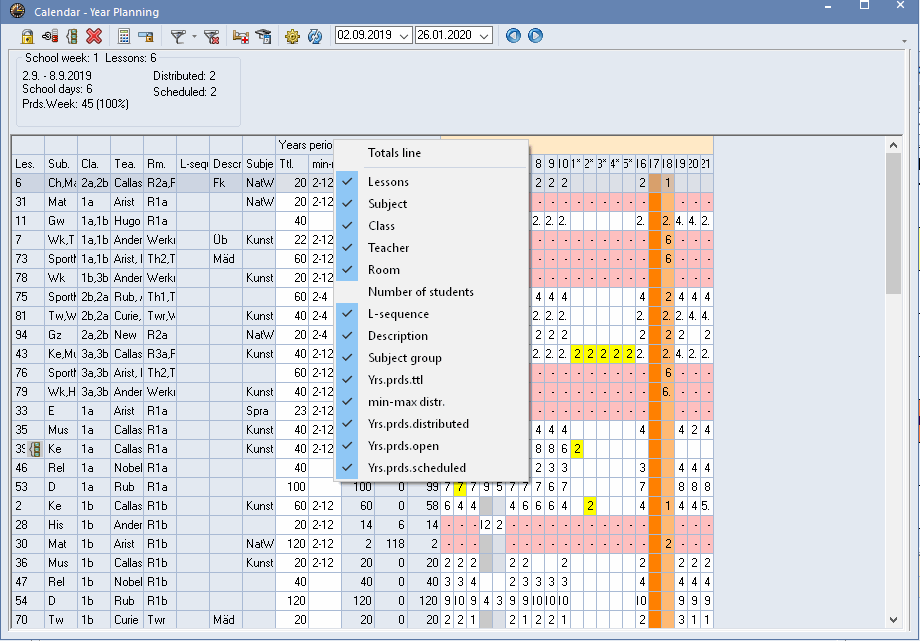The height and width of the screenshot is (641, 920).
Task: Click the Cla. column header
Action: [93, 164]
